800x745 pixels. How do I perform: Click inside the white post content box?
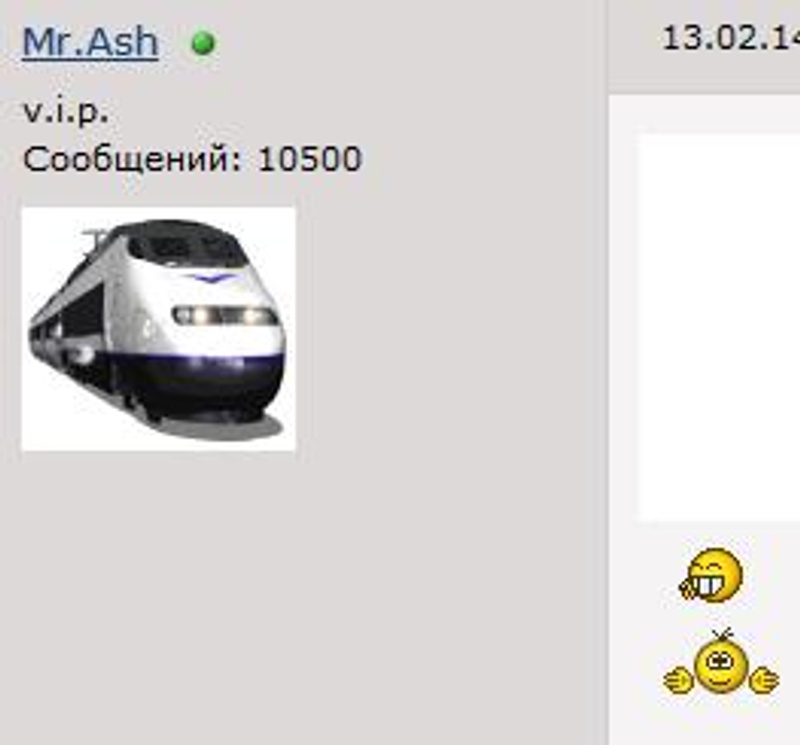[x=718, y=327]
